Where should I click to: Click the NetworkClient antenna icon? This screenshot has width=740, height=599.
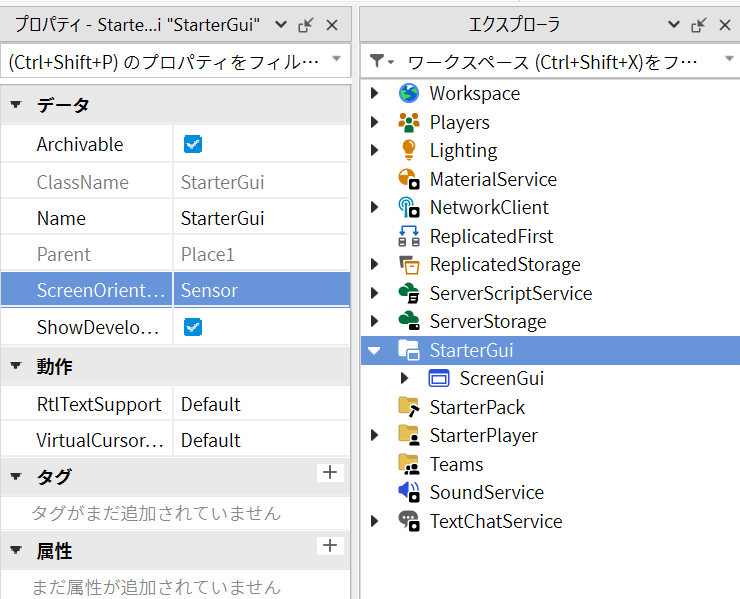[409, 208]
